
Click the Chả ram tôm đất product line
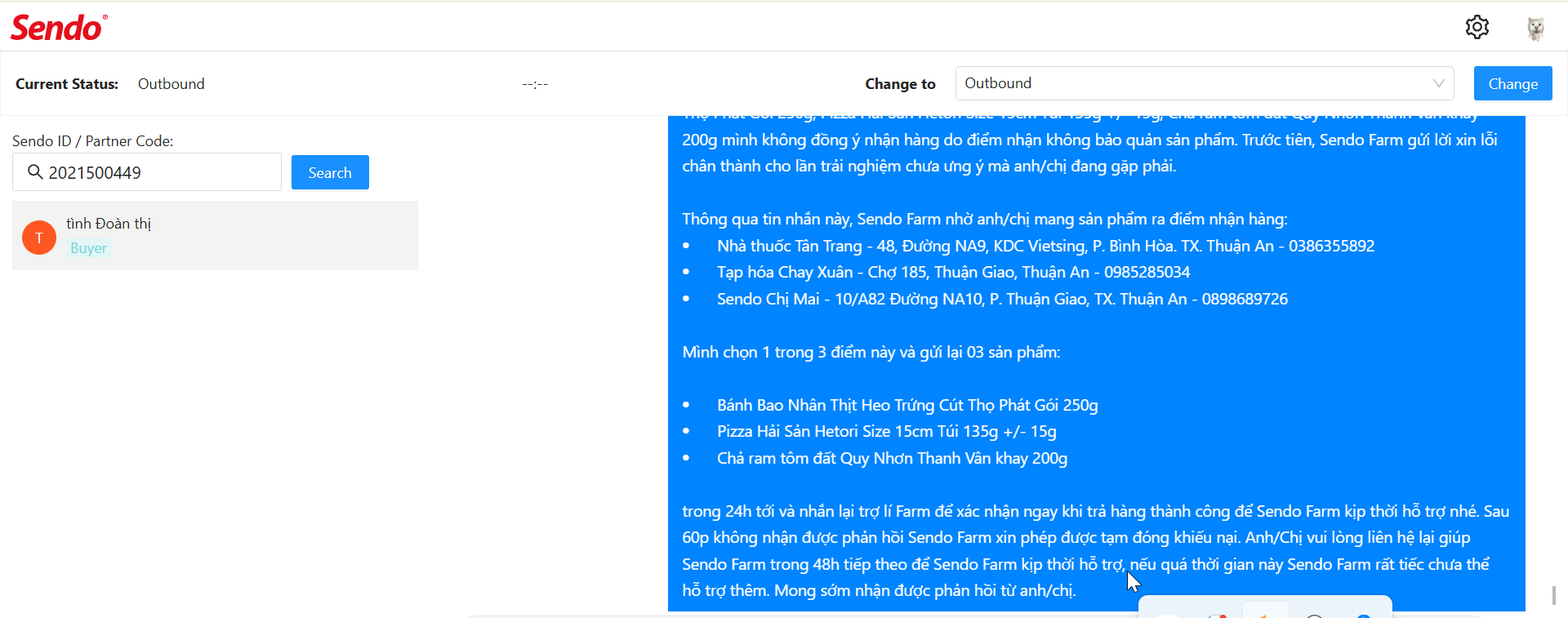892,458
